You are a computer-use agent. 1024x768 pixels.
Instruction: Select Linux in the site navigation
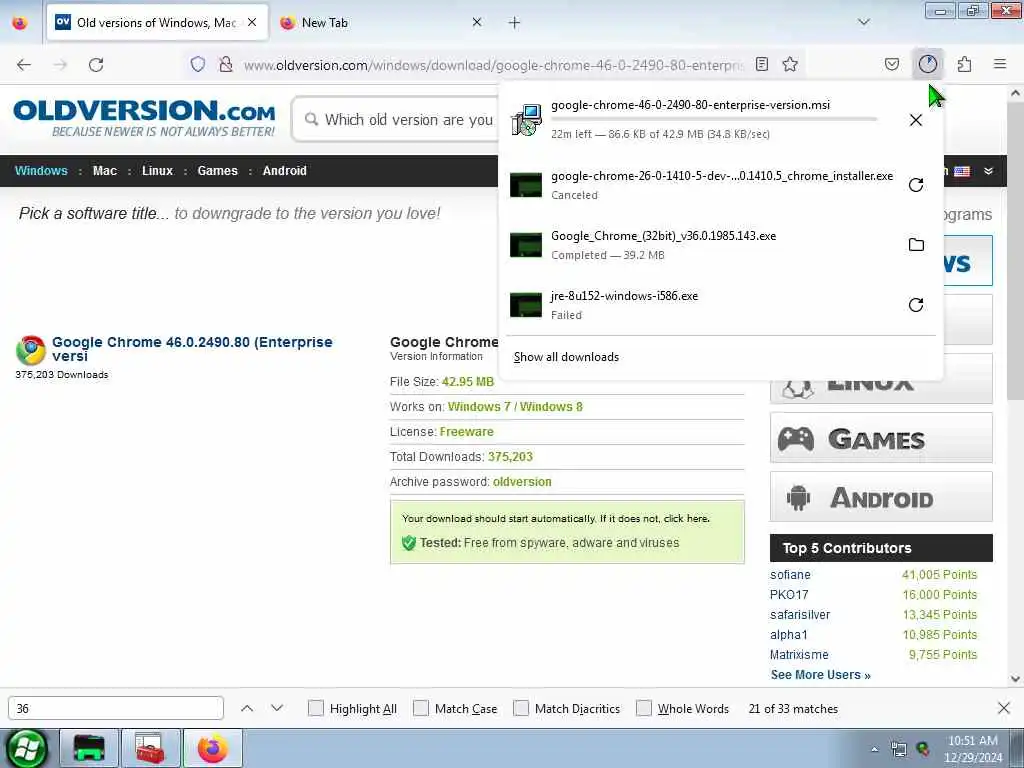point(157,170)
